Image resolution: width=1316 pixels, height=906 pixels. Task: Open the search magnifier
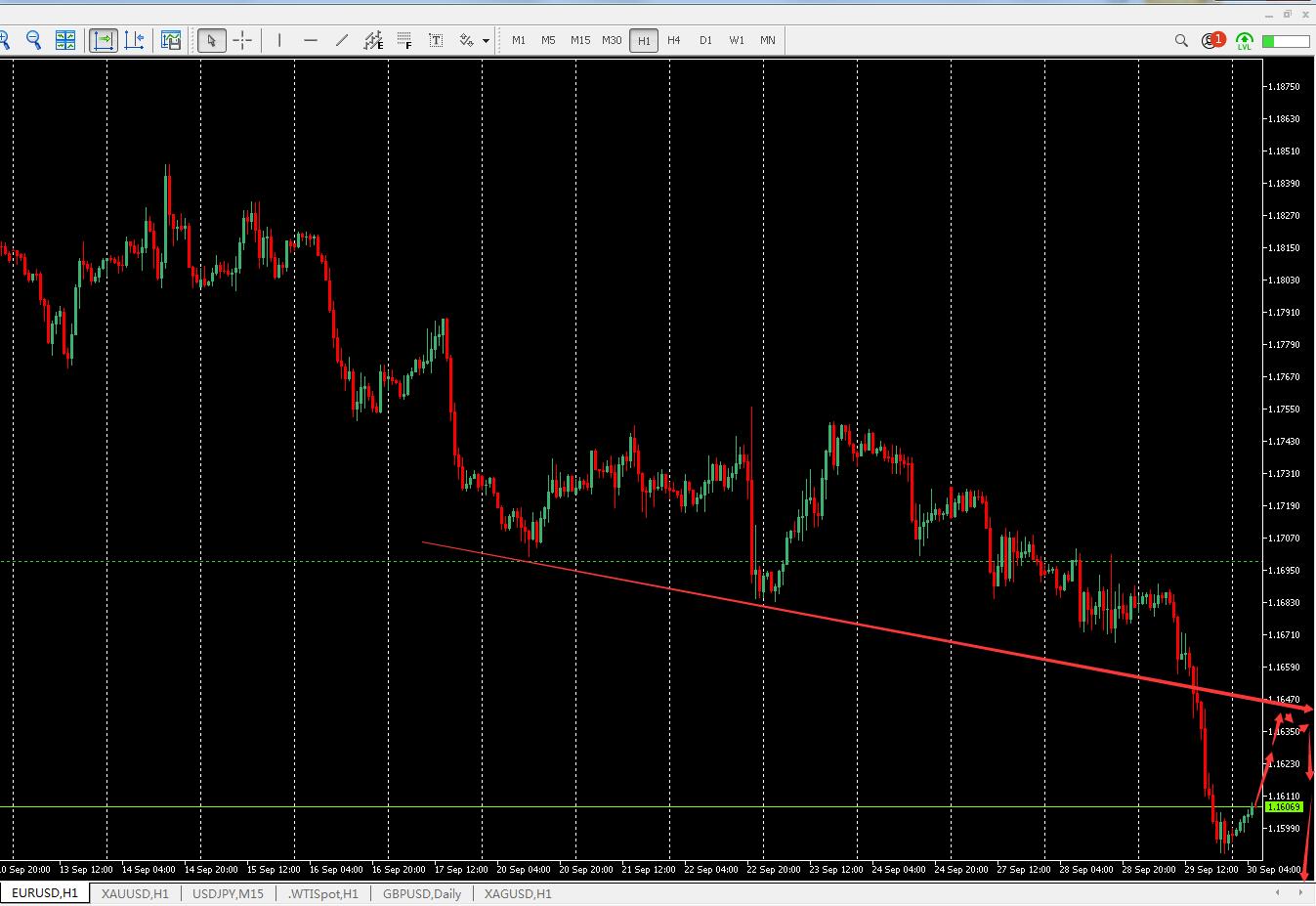[x=1181, y=40]
